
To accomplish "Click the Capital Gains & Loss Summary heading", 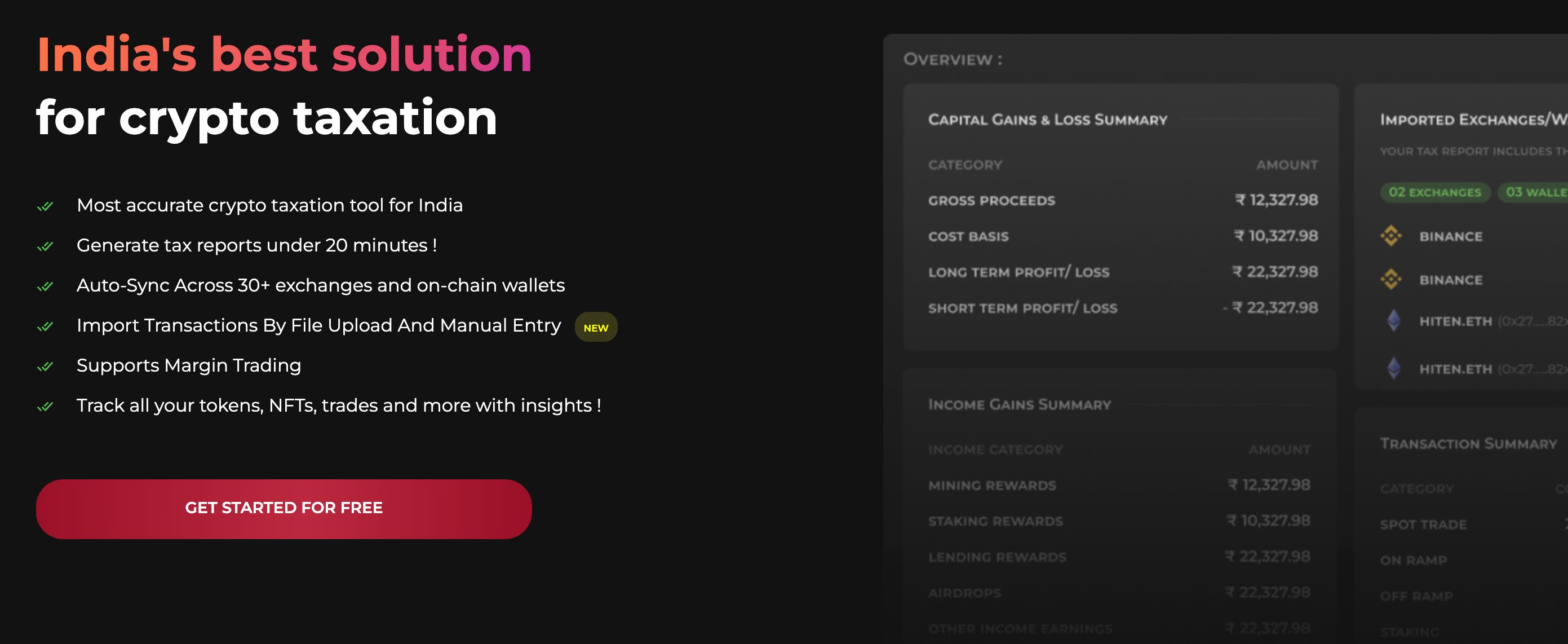I will click(x=1047, y=120).
